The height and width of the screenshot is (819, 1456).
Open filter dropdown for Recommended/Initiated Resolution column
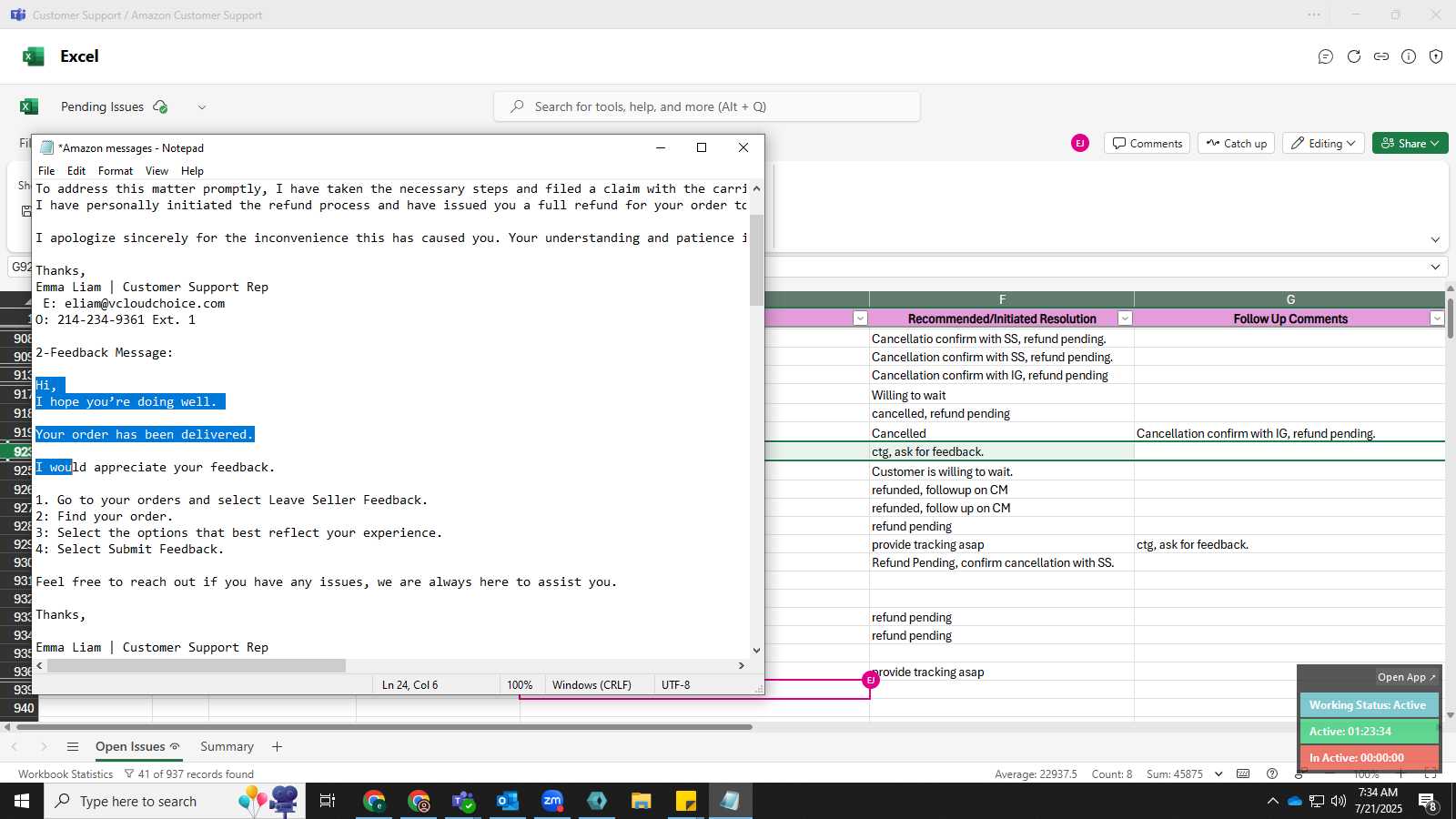pos(1125,318)
